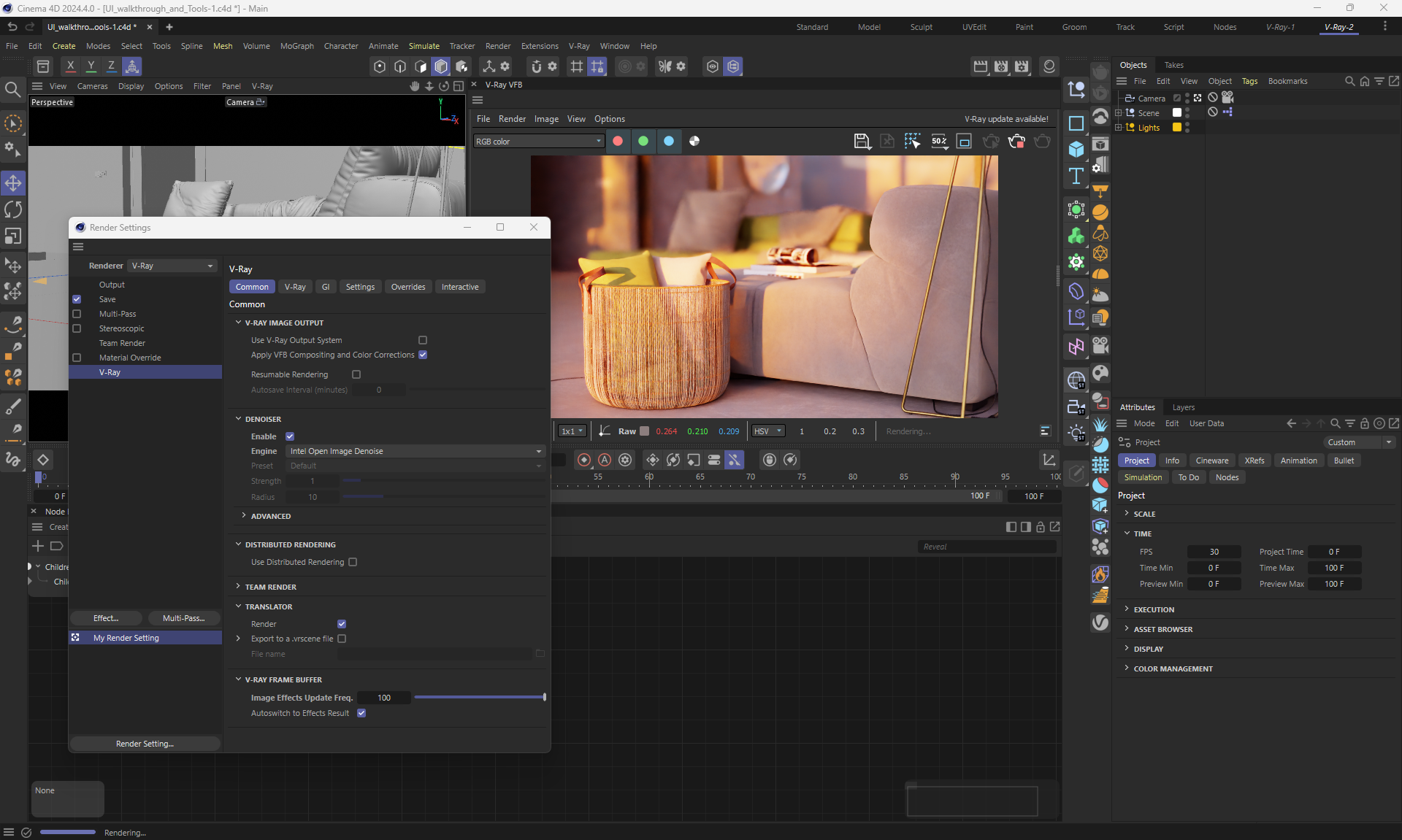Click the Cube primitive icon

(1076, 150)
